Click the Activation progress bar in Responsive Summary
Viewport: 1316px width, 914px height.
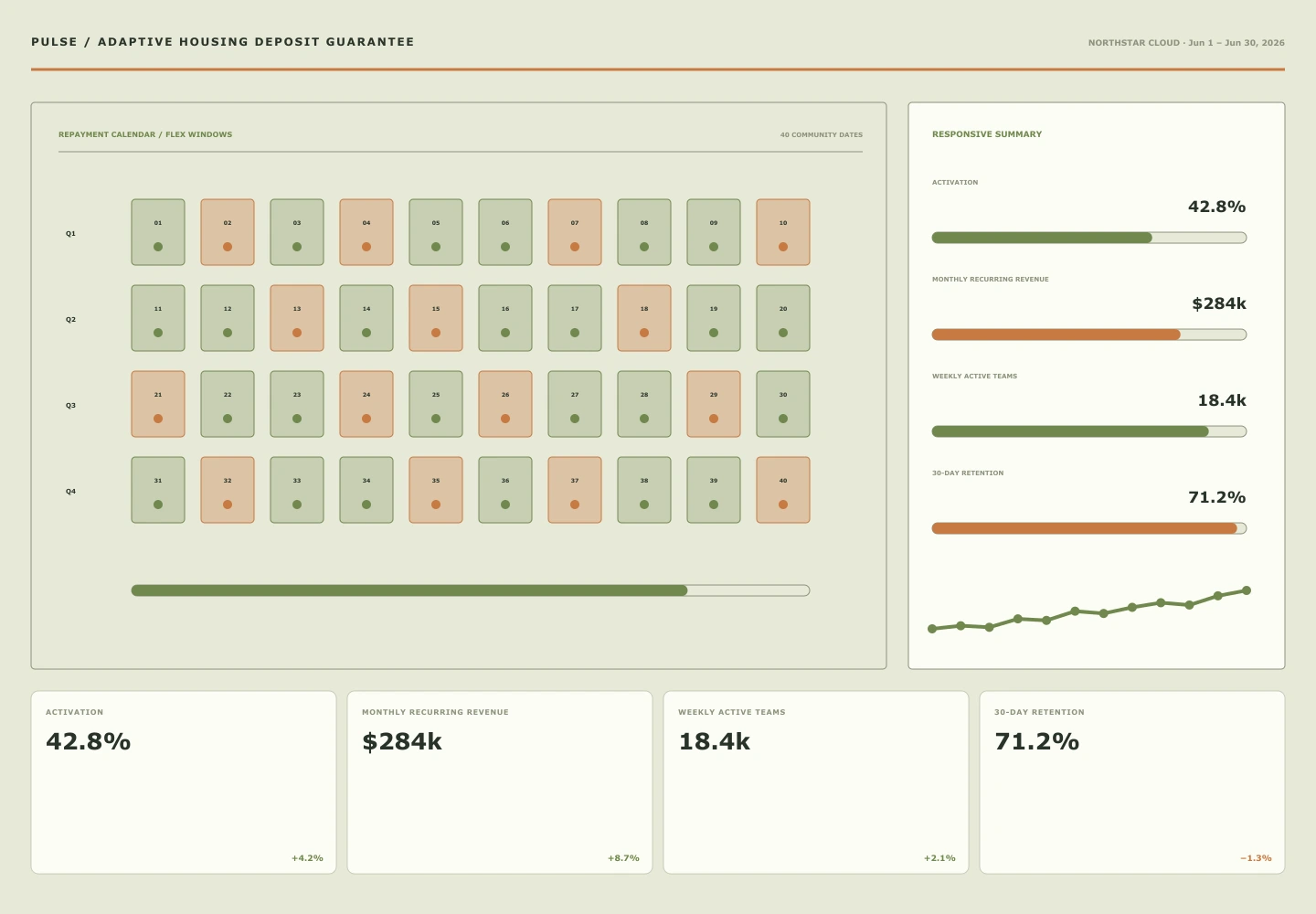coord(1089,238)
